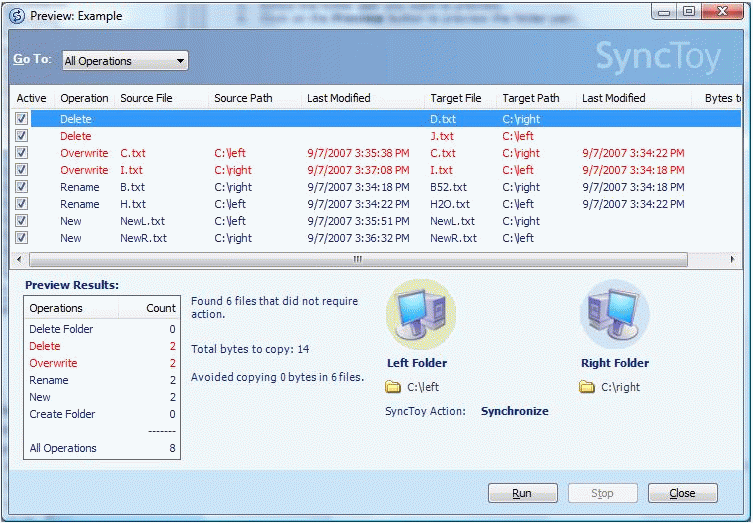The height and width of the screenshot is (523, 753).
Task: Click the H2O.txt target file cell
Action: (450, 204)
